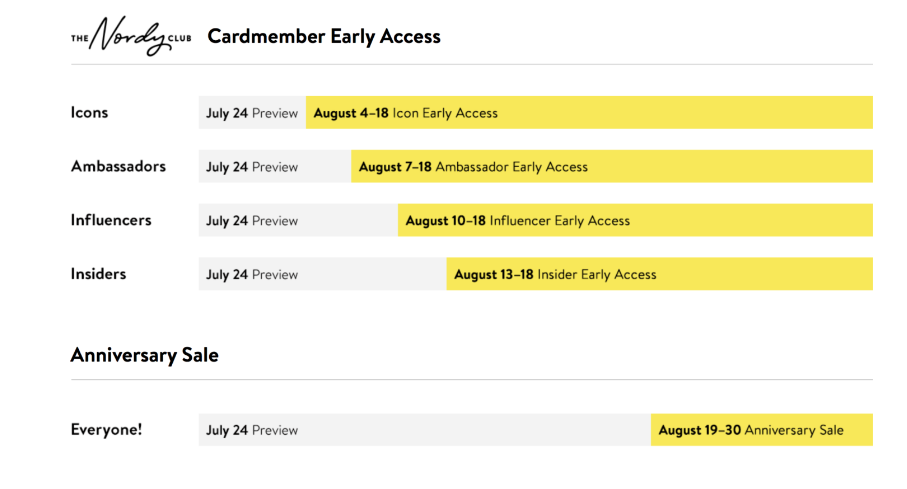
Task: Select August 13–18 Insider Early Access bar
Action: pos(659,274)
